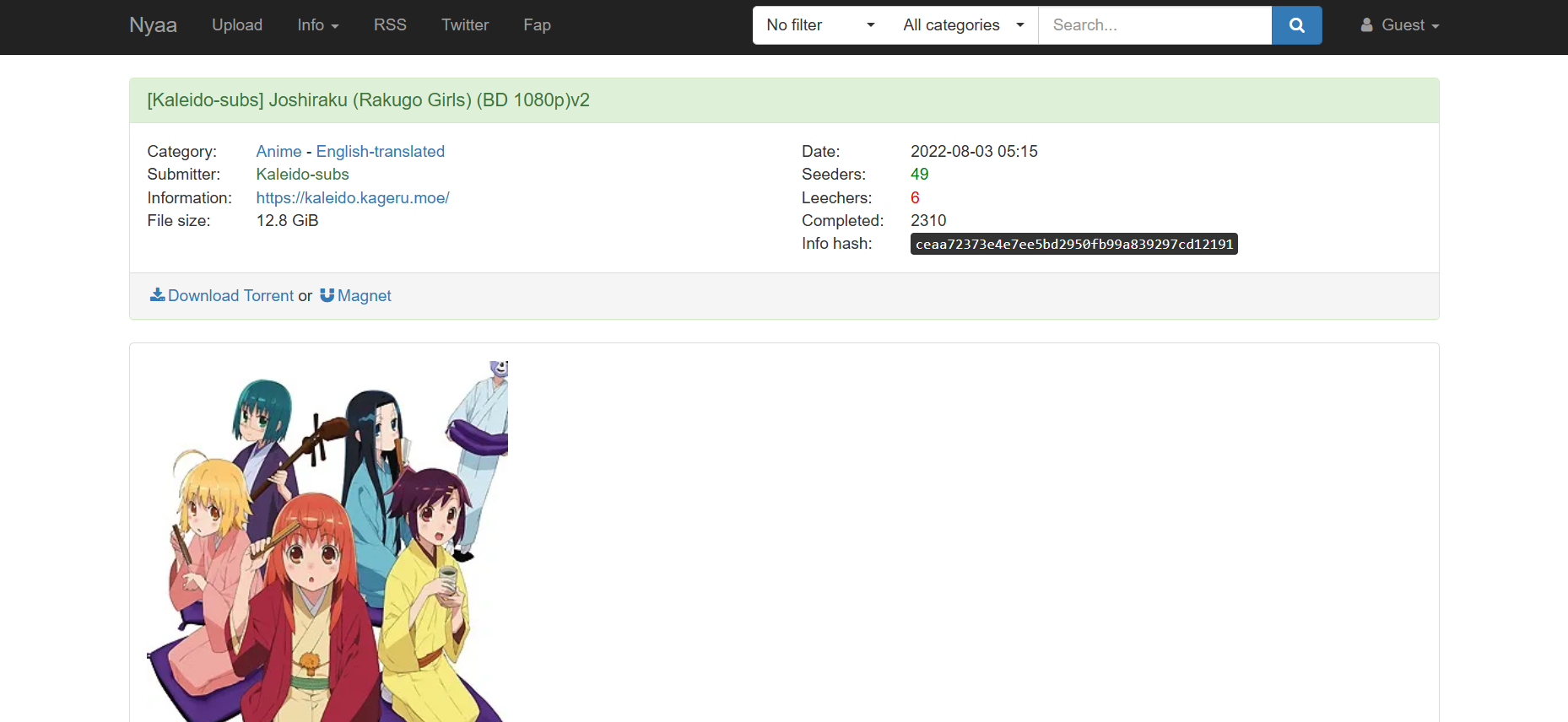Open the Anime category link
This screenshot has height=722, width=1568.
278,152
